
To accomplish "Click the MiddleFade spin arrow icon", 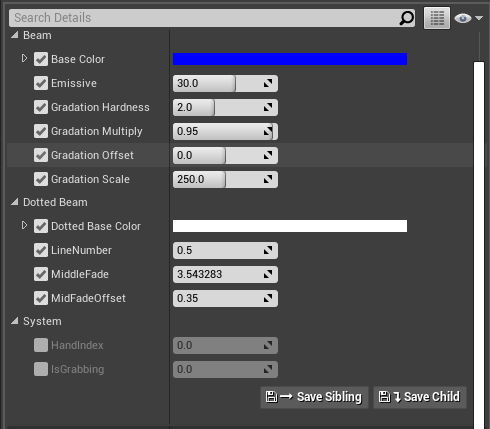I will (268, 274).
